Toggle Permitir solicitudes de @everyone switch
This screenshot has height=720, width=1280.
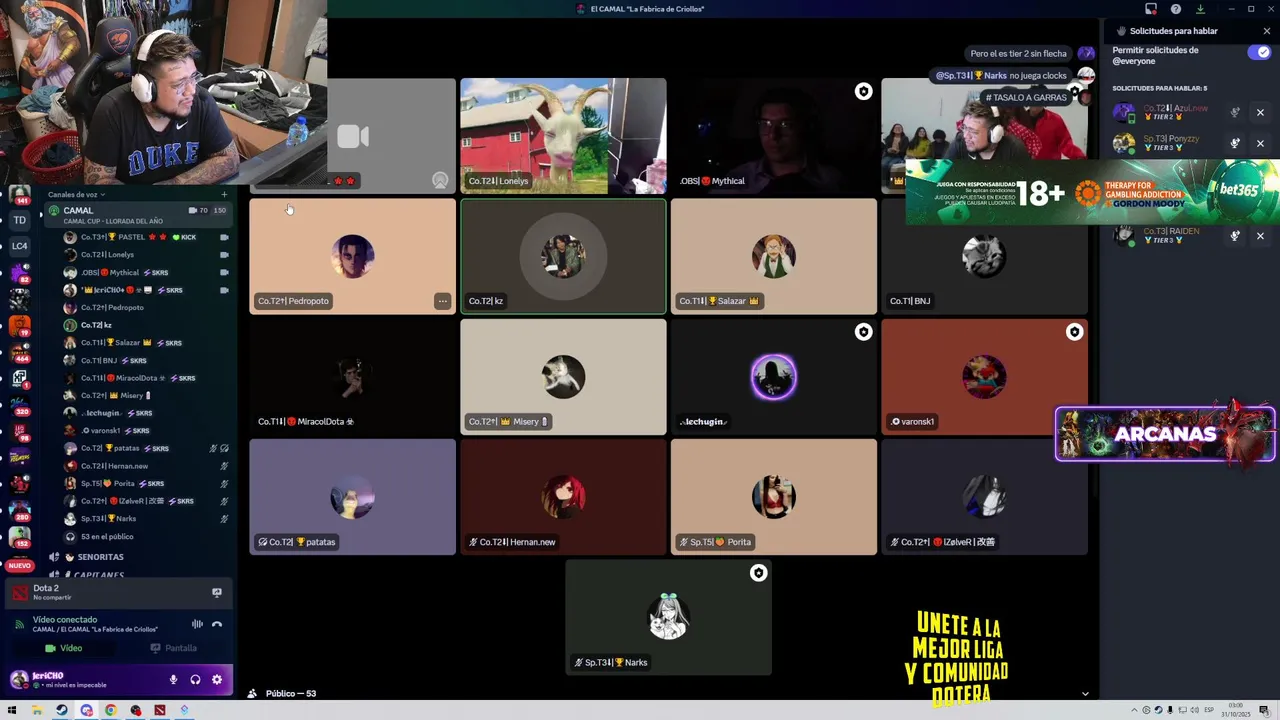pos(1259,52)
